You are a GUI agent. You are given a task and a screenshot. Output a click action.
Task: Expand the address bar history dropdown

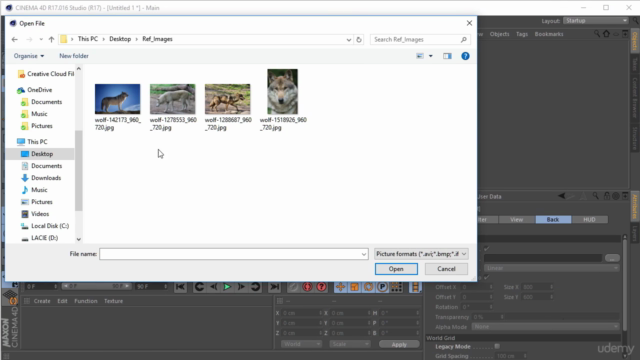pos(349,40)
